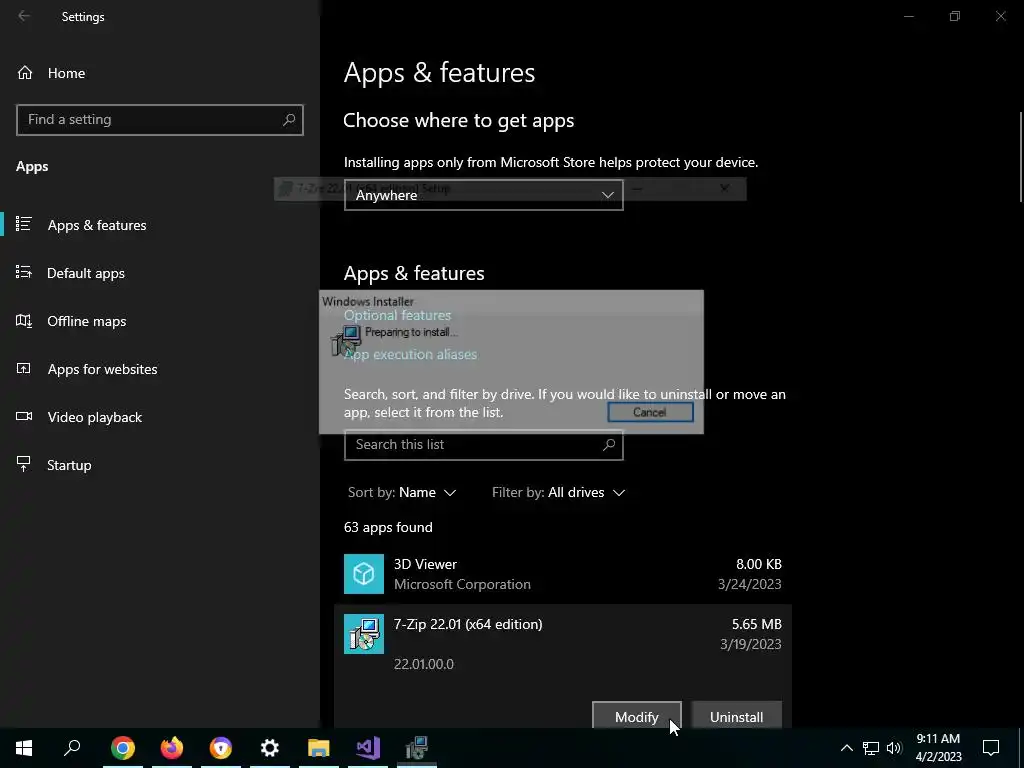Click the network tray icon

(x=871, y=748)
